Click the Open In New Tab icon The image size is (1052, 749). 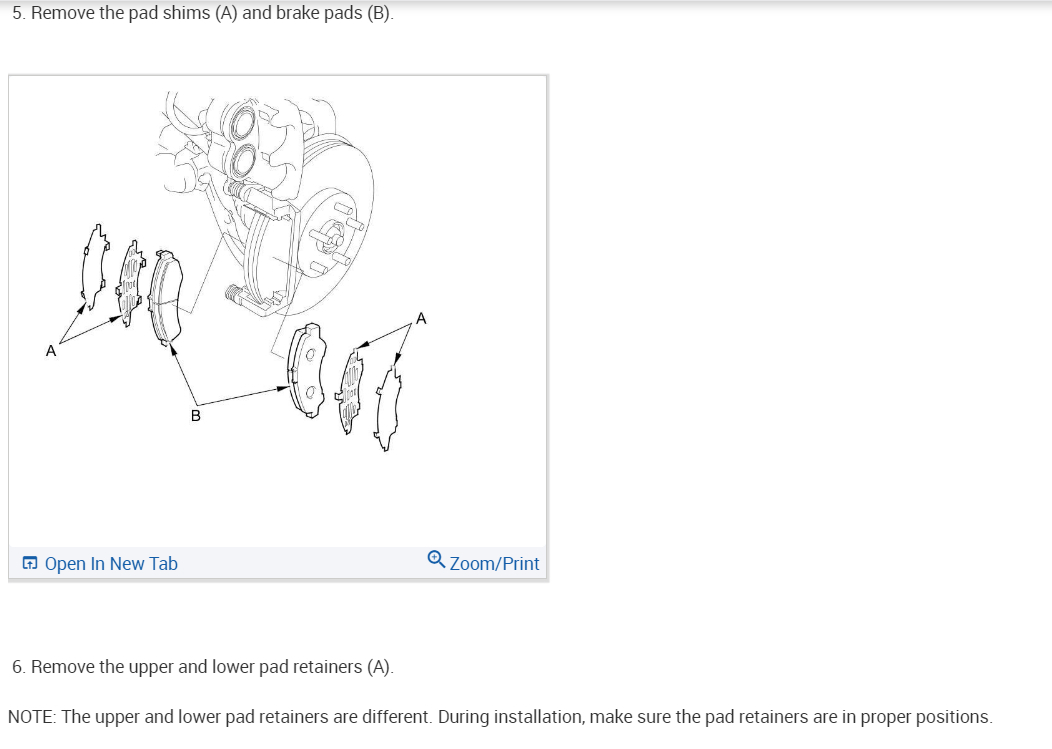point(30,563)
